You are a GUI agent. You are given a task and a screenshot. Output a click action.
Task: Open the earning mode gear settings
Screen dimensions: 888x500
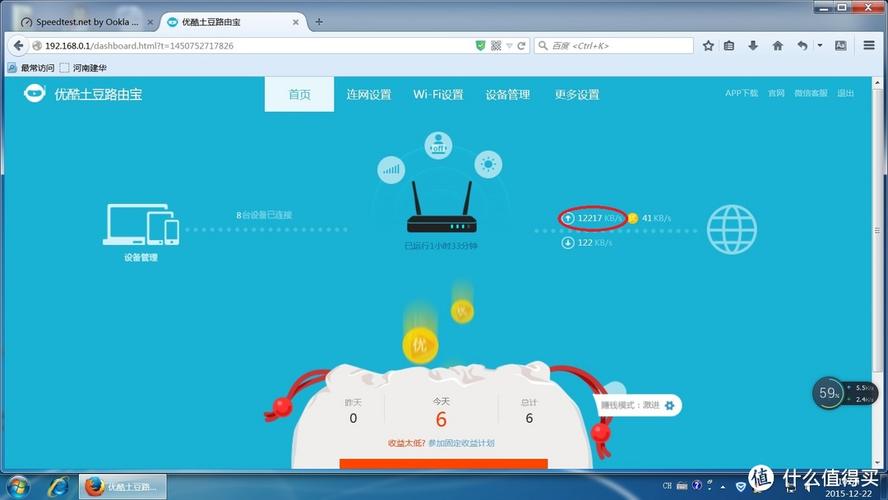click(x=670, y=405)
